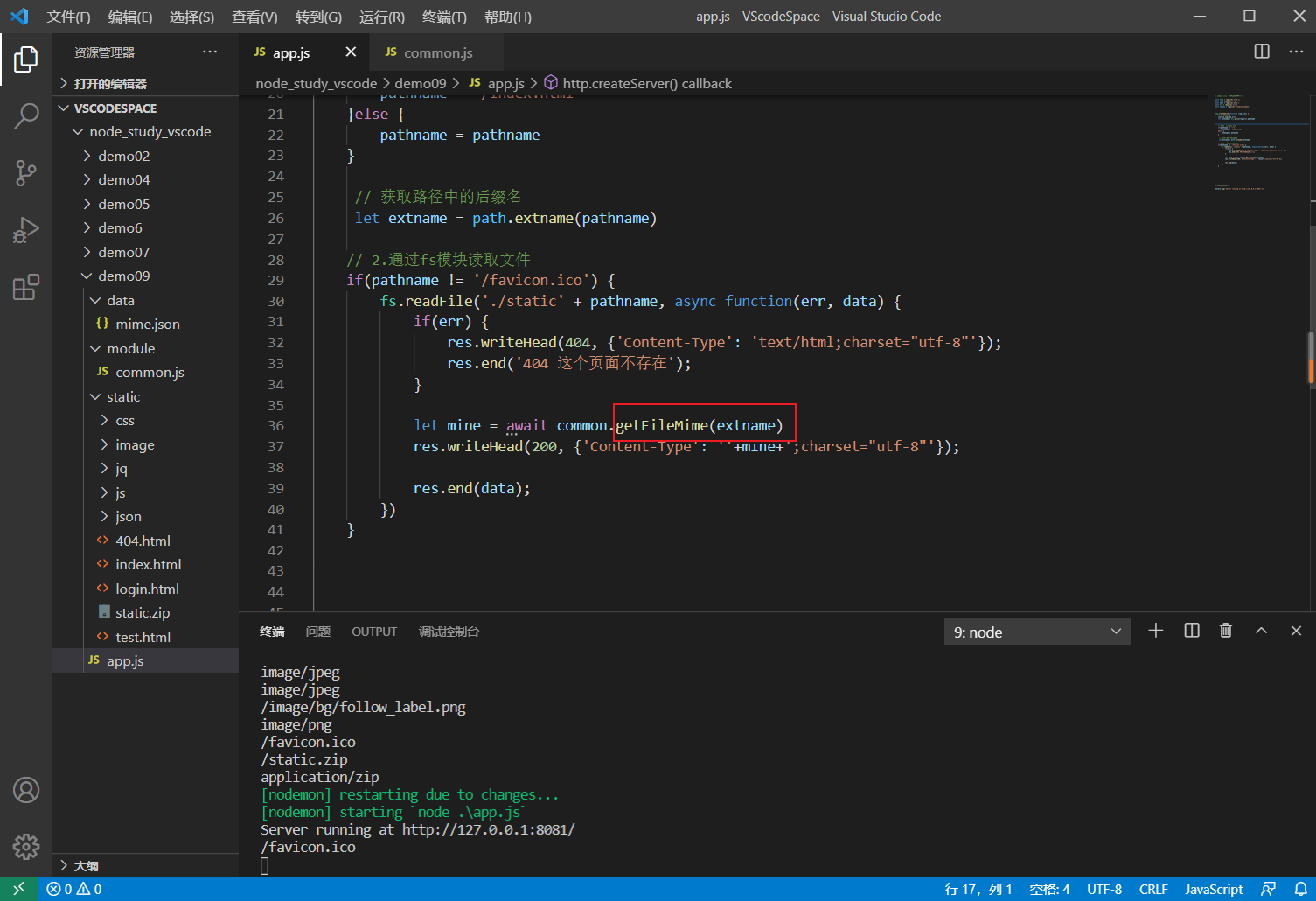This screenshot has height=901, width=1316.
Task: Expand the demo6 folder
Action: pos(145,227)
